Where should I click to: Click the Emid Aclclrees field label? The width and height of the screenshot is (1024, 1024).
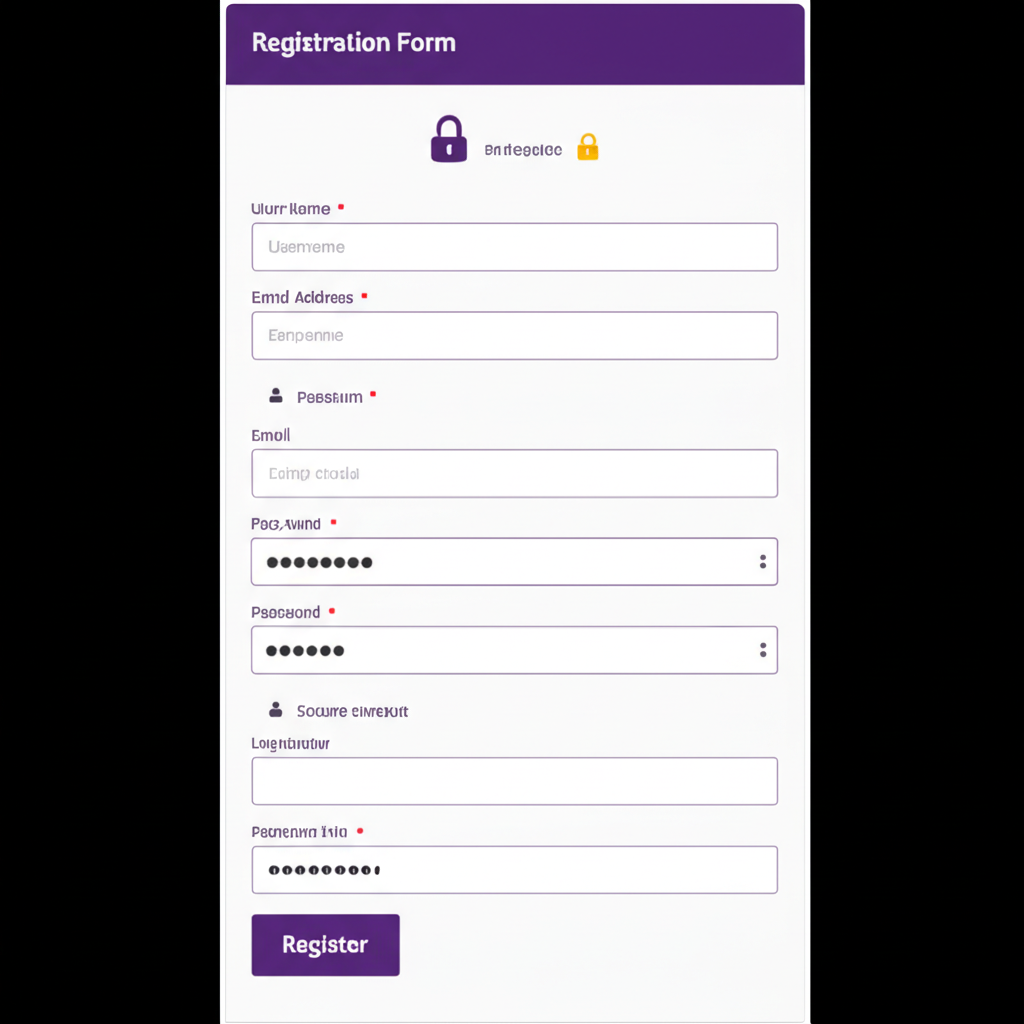click(302, 297)
